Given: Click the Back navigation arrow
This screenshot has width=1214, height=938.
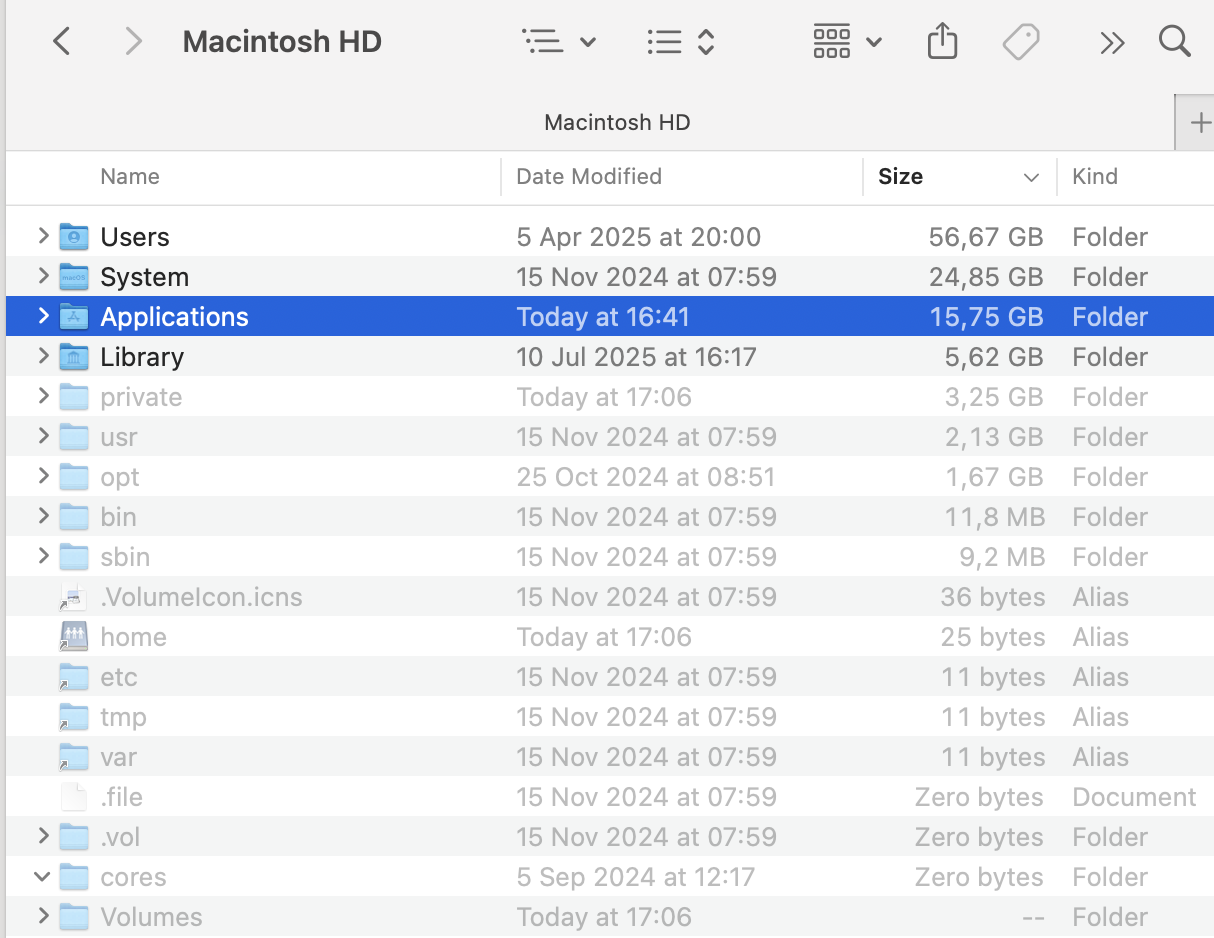Looking at the screenshot, I should [62, 42].
